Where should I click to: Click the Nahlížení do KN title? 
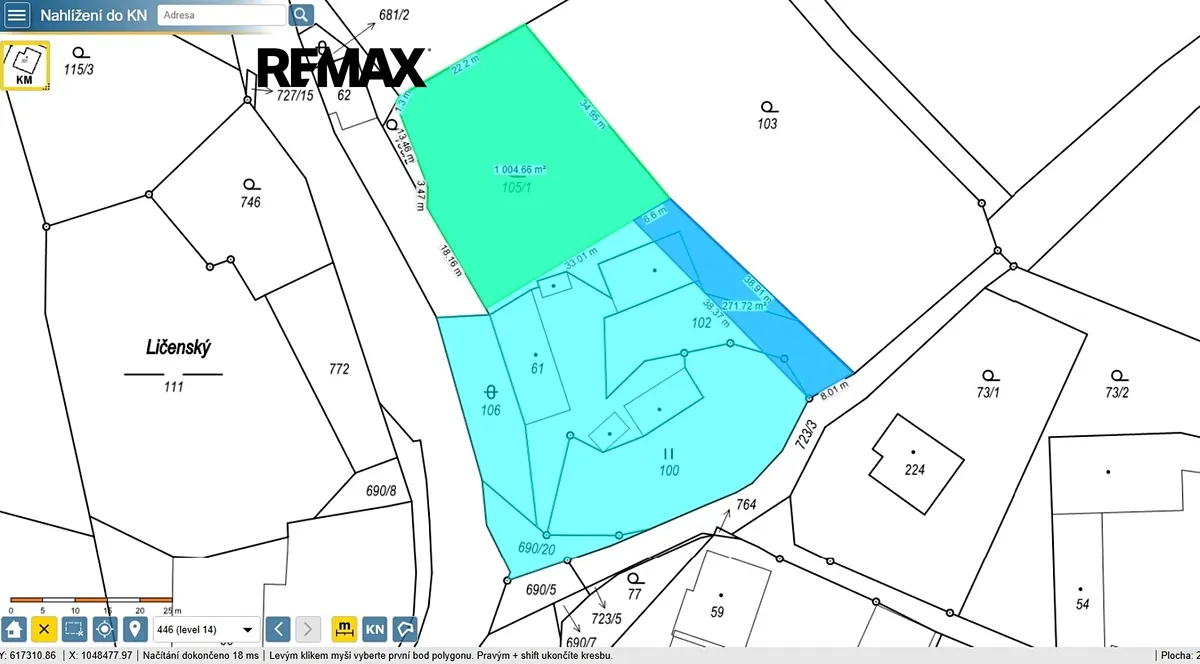[x=94, y=15]
